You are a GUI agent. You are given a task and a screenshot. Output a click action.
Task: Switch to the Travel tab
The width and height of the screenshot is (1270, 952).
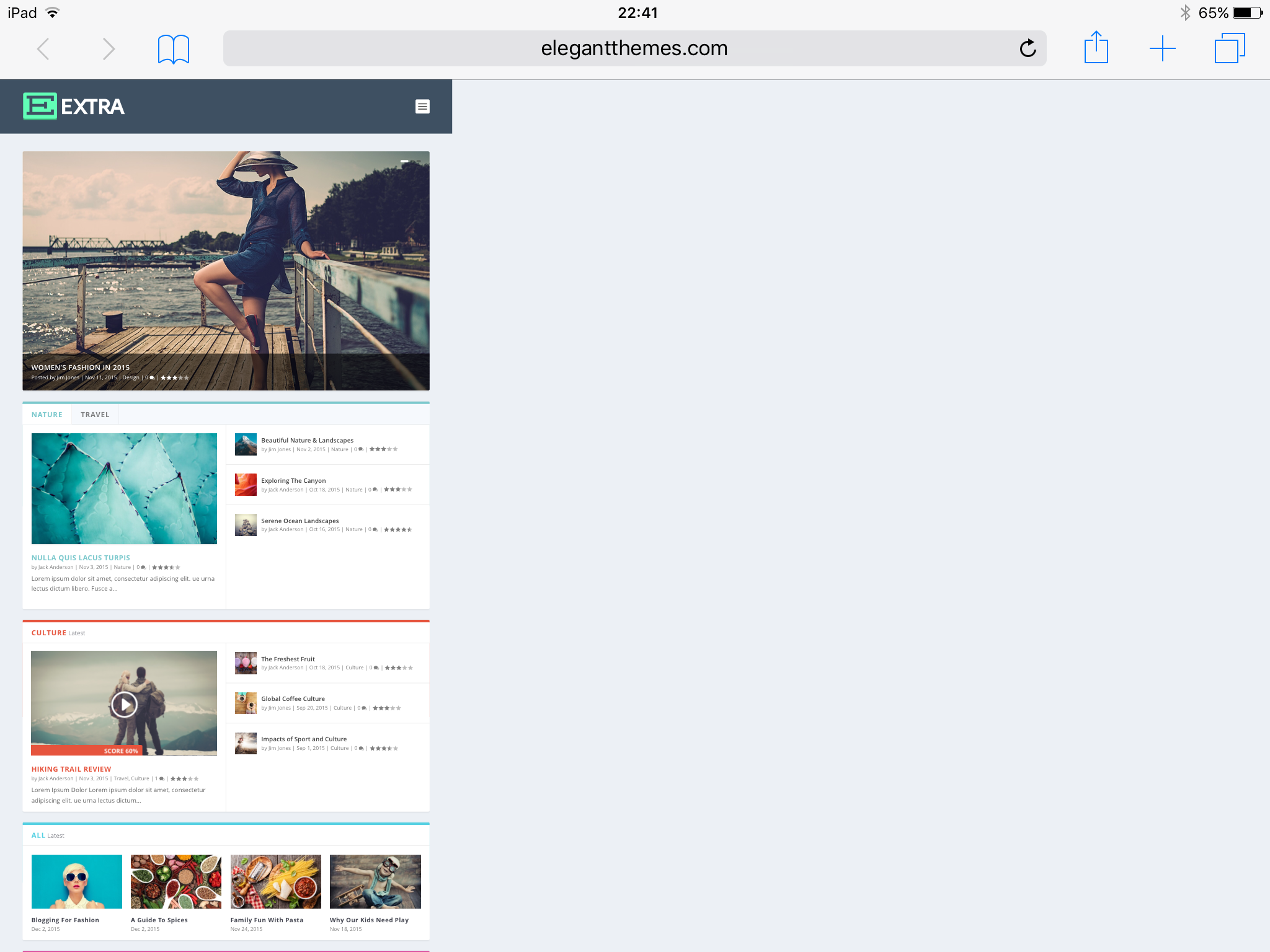click(95, 415)
